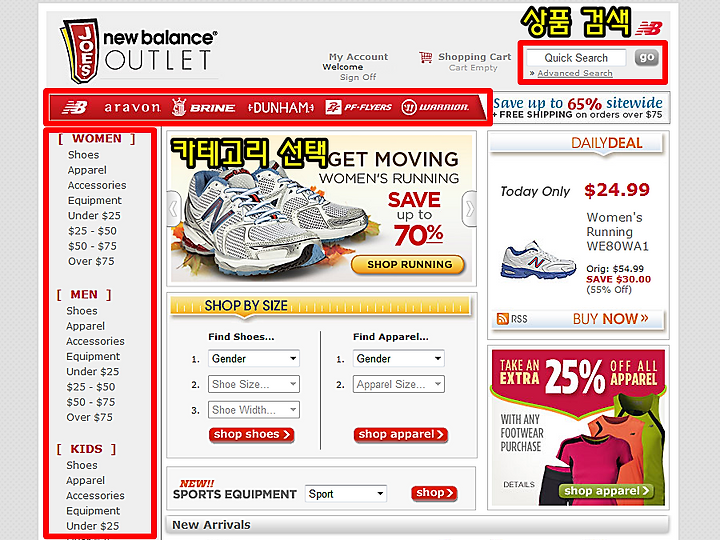The width and height of the screenshot is (720, 540).
Task: Expand the Find Shoes Gender dropdown
Action: (254, 359)
